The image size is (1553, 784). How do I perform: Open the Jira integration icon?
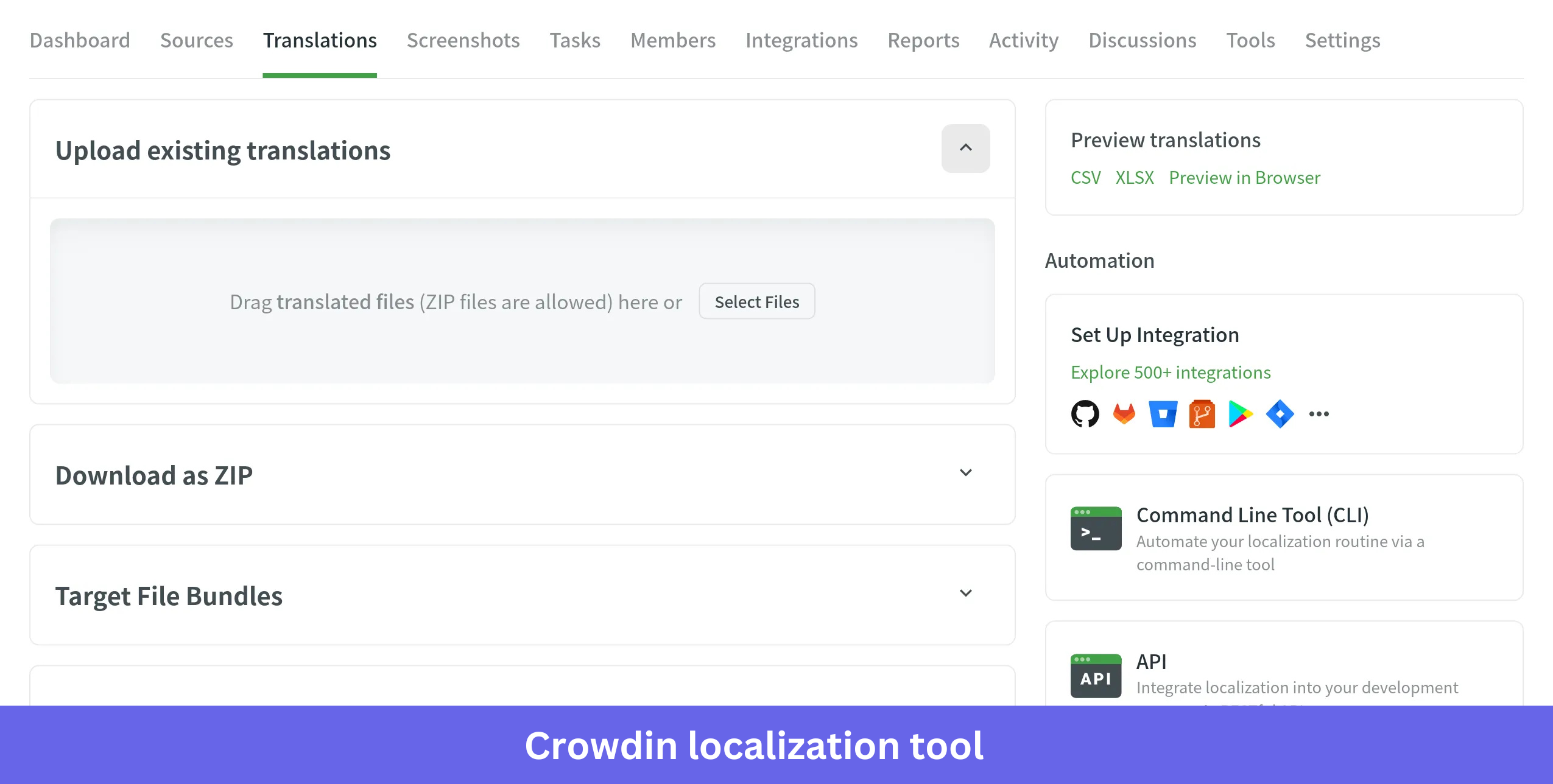pyautogui.click(x=1280, y=414)
